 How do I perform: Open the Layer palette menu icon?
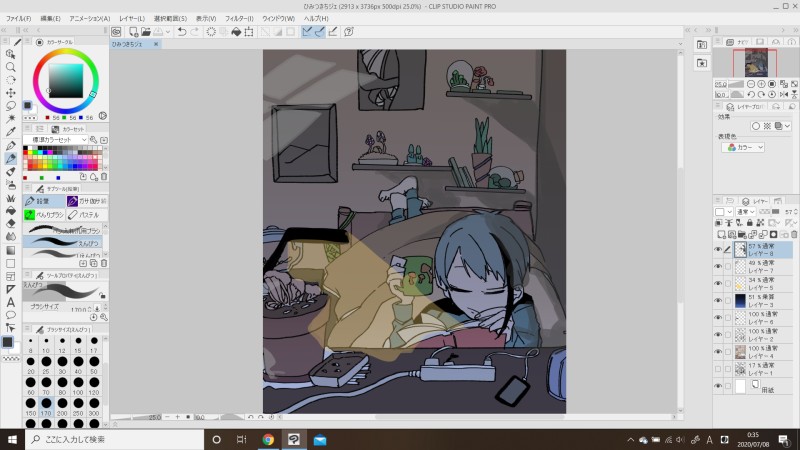717,201
